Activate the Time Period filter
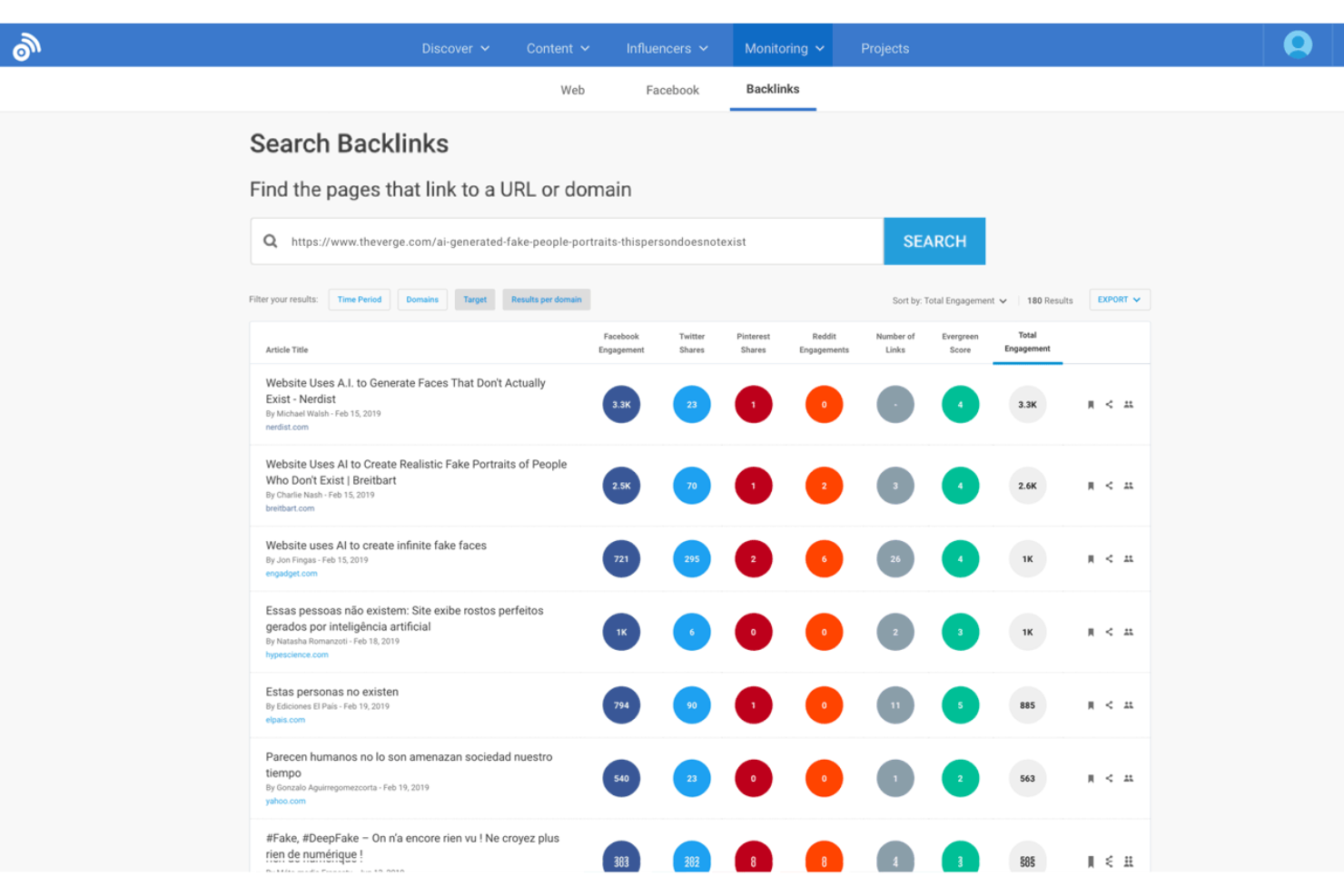 [359, 299]
